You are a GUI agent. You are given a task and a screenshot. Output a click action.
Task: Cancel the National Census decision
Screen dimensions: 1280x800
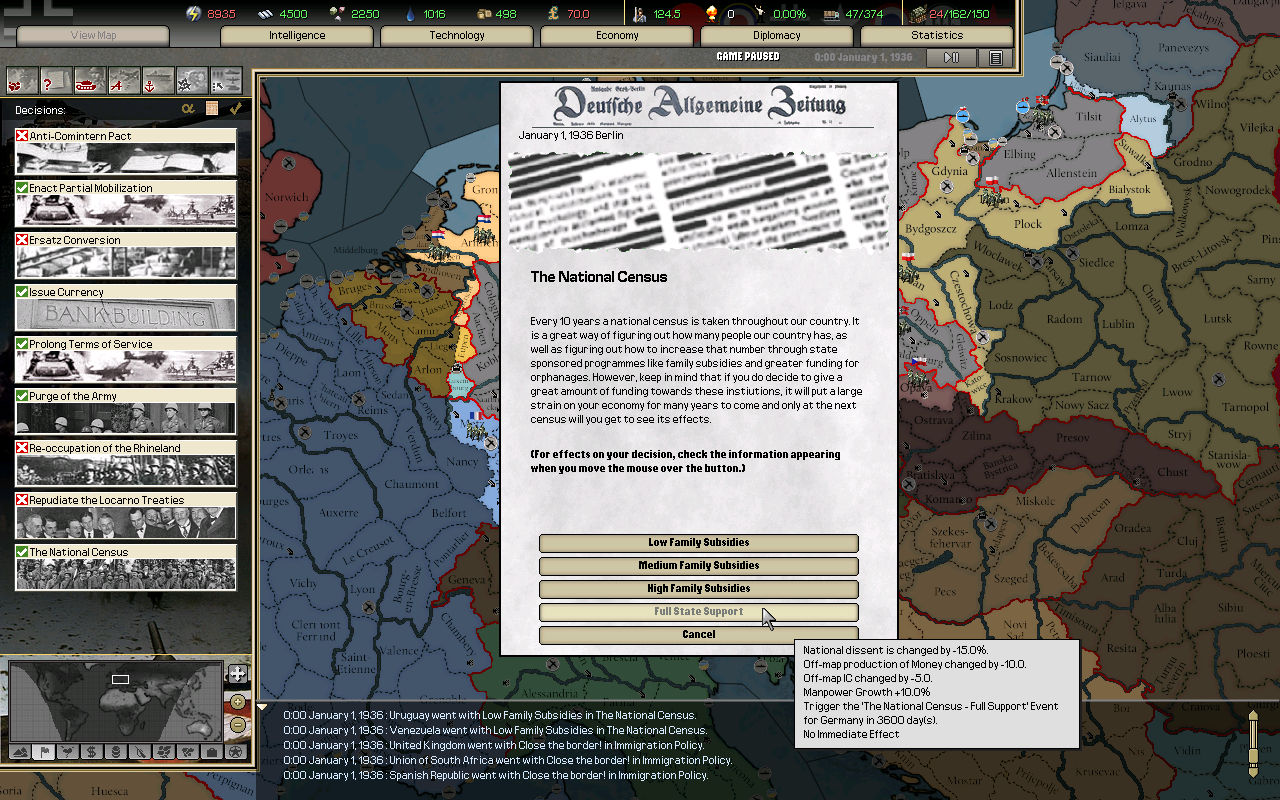click(x=699, y=635)
